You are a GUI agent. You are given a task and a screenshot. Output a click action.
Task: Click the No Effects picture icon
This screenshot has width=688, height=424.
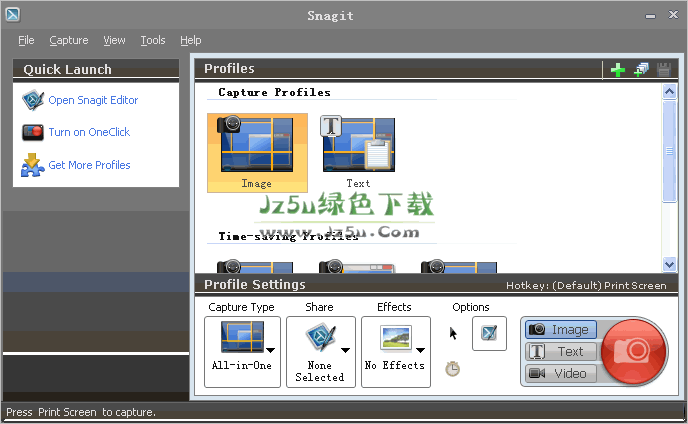(x=396, y=338)
